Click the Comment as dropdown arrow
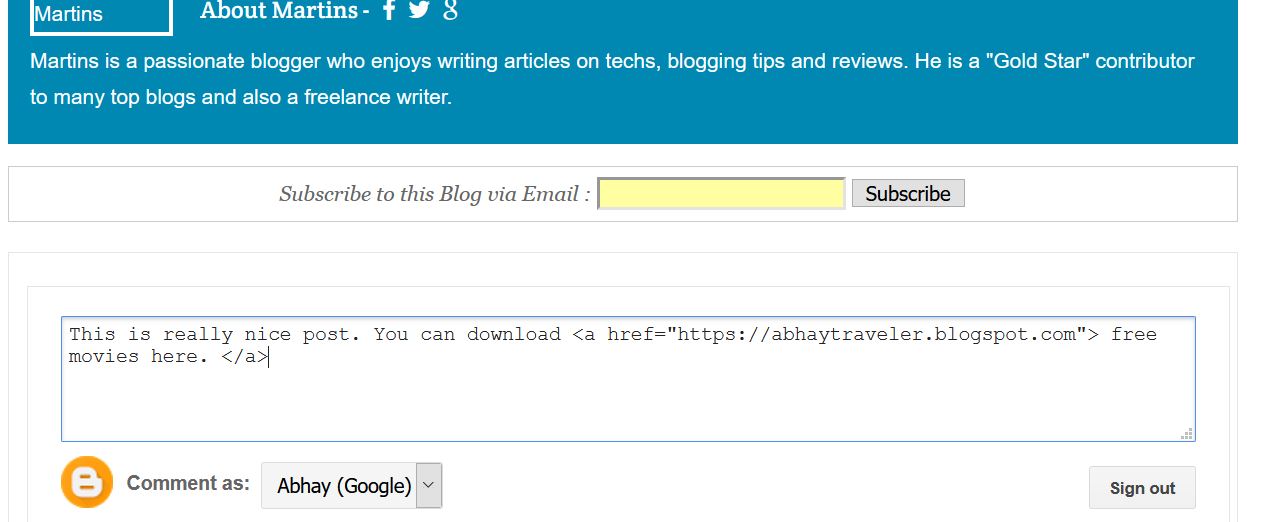 pyautogui.click(x=429, y=485)
